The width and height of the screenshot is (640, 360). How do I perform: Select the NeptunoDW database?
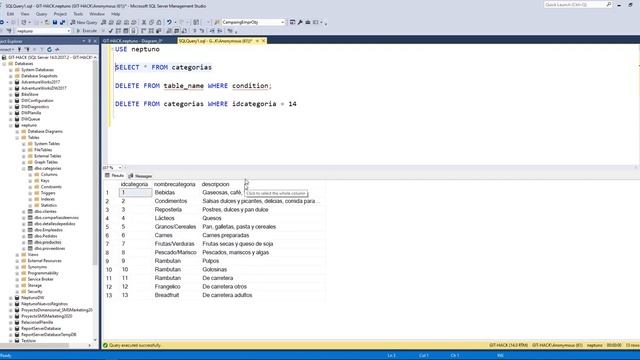click(x=32, y=298)
